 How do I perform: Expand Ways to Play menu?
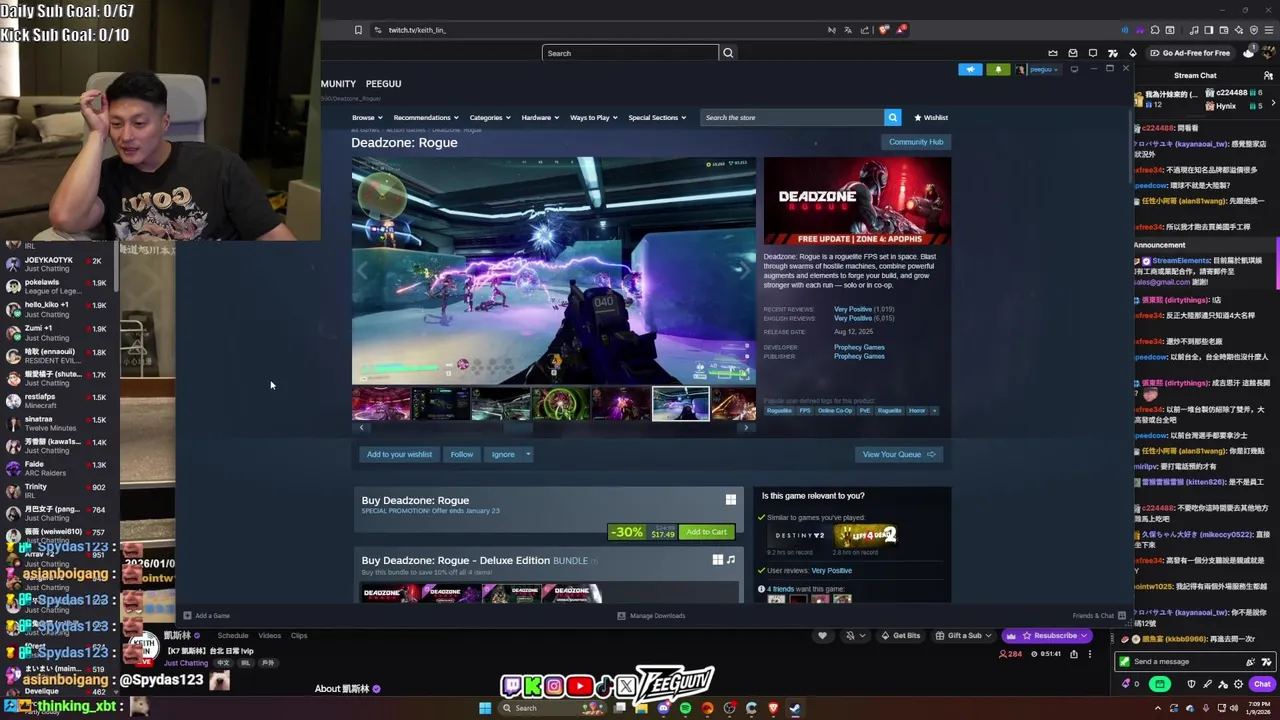click(x=594, y=117)
